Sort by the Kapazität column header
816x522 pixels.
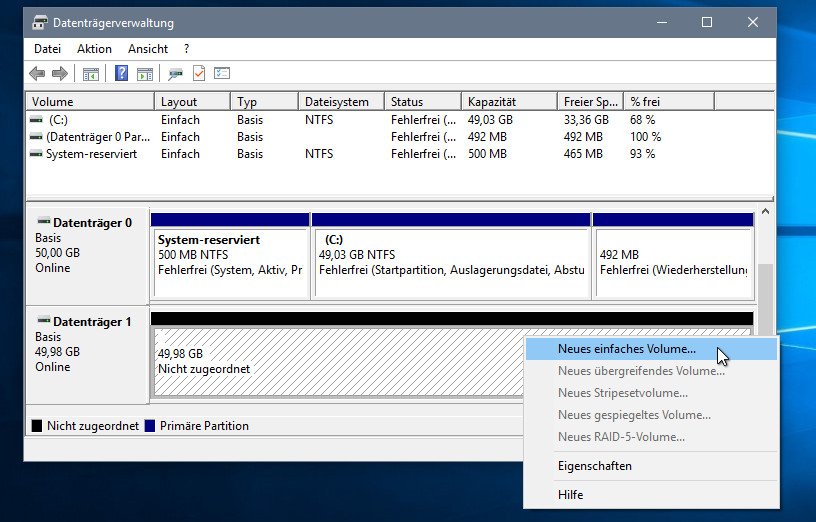tap(509, 101)
